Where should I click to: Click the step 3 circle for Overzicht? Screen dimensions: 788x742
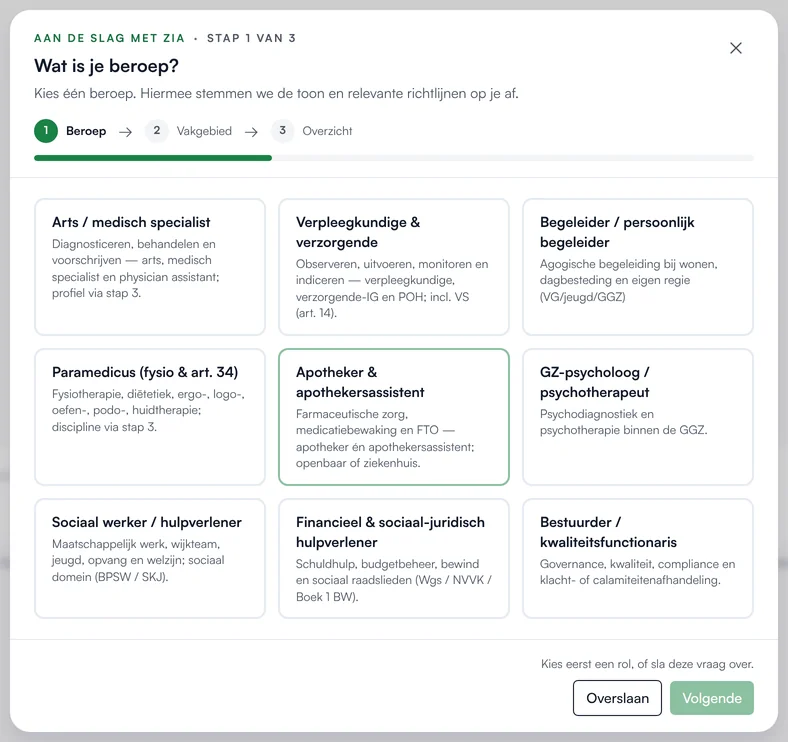(x=282, y=131)
